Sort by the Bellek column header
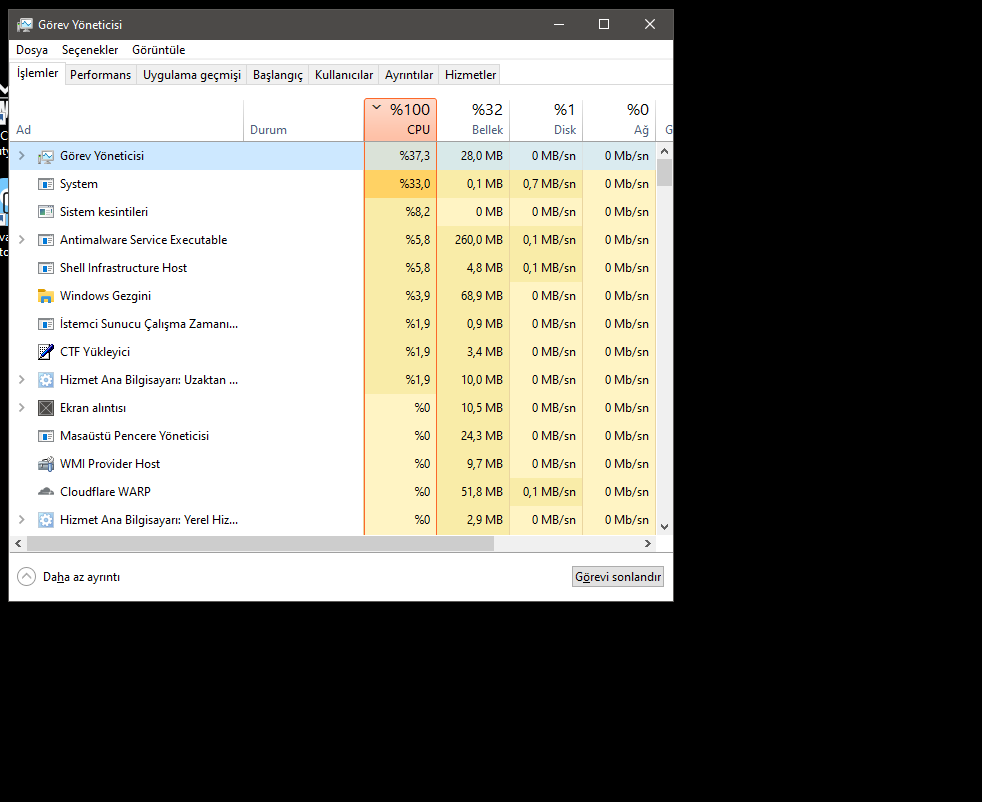Viewport: 982px width, 802px height. tap(473, 120)
